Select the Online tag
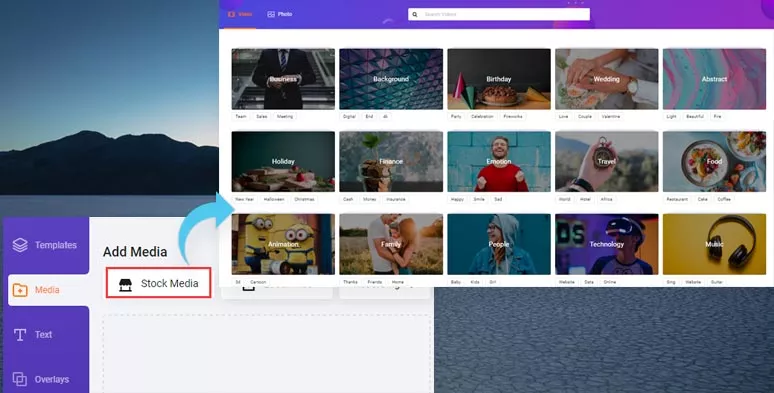 610,282
